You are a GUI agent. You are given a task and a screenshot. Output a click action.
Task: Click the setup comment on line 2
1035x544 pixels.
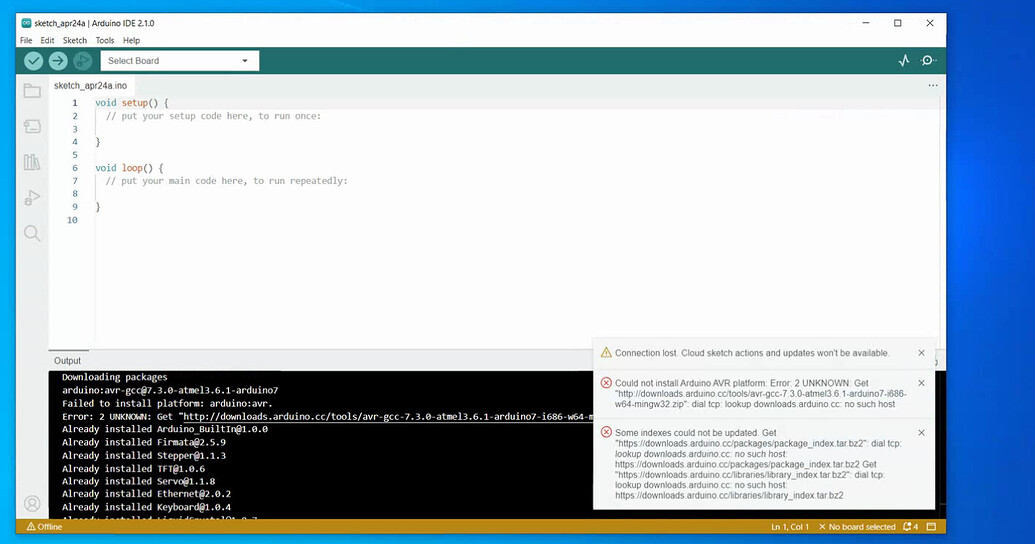tap(213, 116)
